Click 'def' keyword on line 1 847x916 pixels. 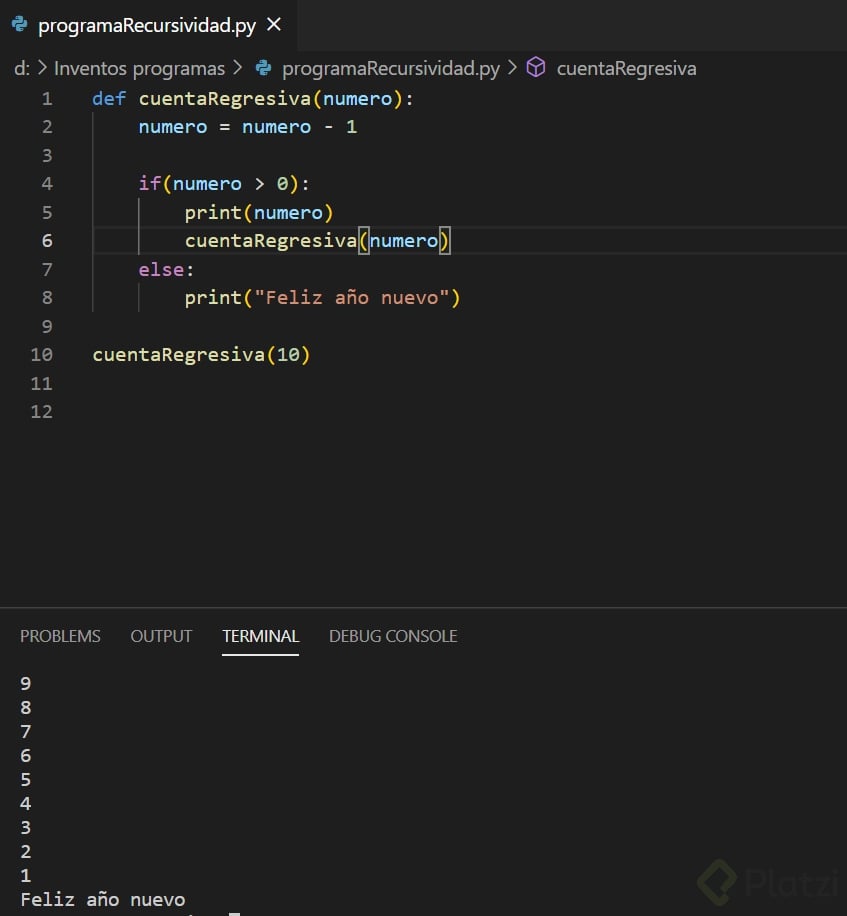click(x=109, y=99)
